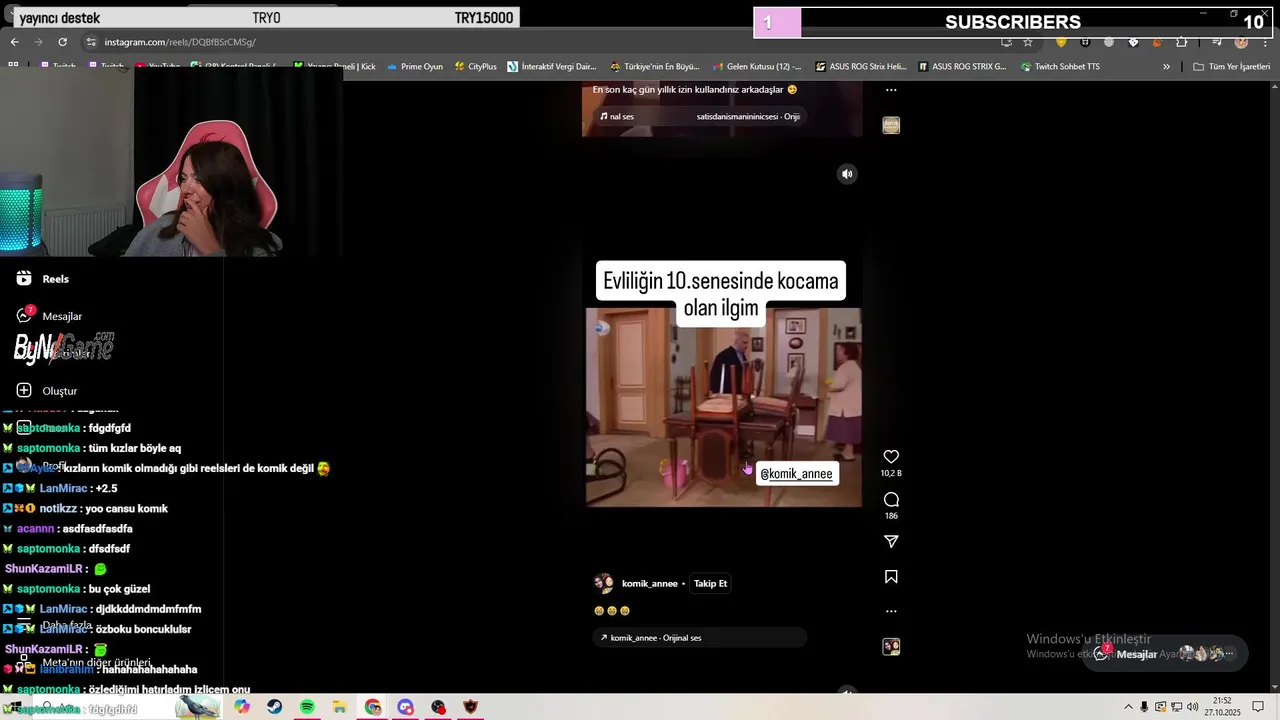Screen dimensions: 1280x720
Task: Click the komik_annee profile picture
Action: [604, 584]
